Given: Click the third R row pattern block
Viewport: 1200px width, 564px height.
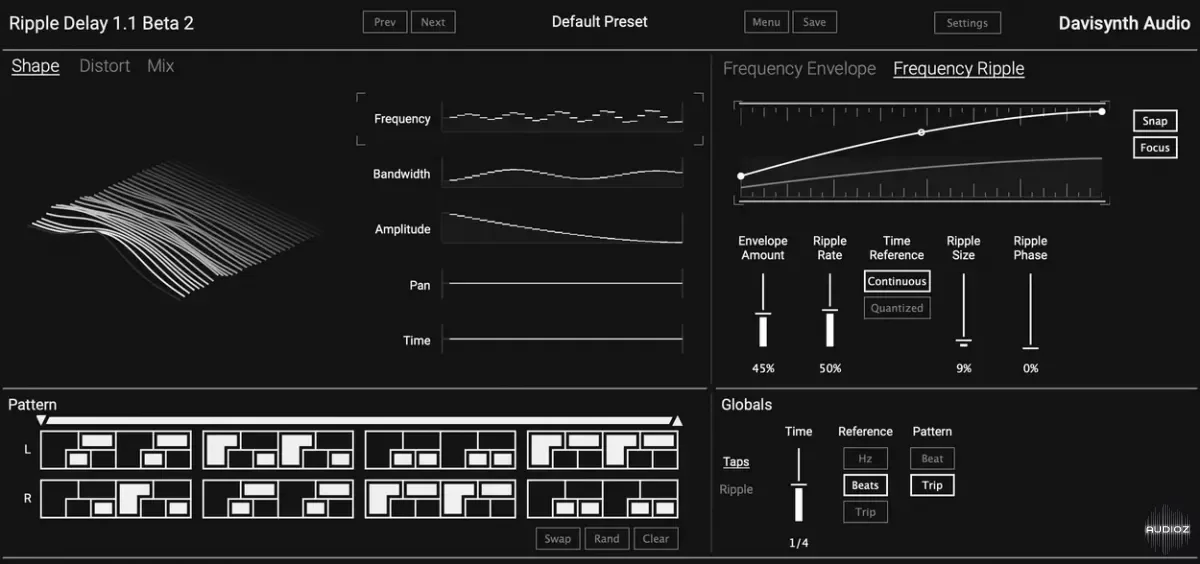Looking at the screenshot, I should (440, 498).
